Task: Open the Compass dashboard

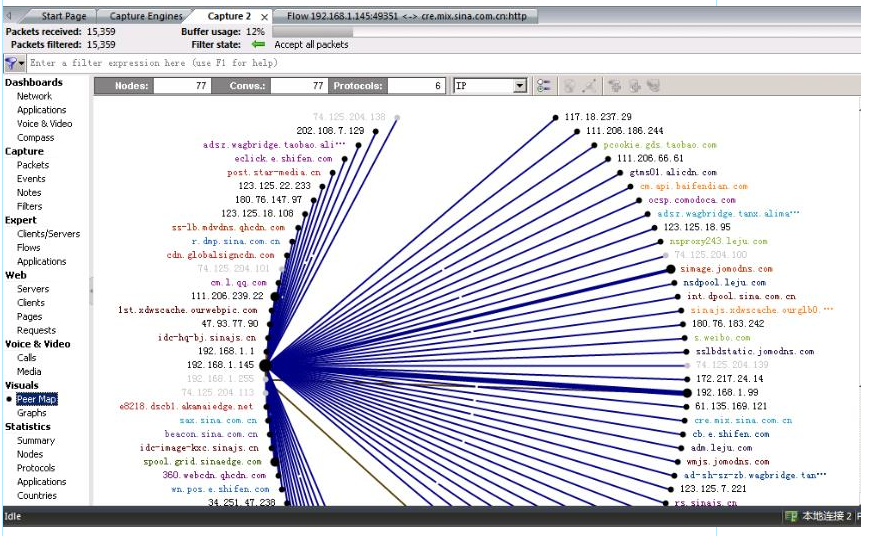Action: (36, 137)
